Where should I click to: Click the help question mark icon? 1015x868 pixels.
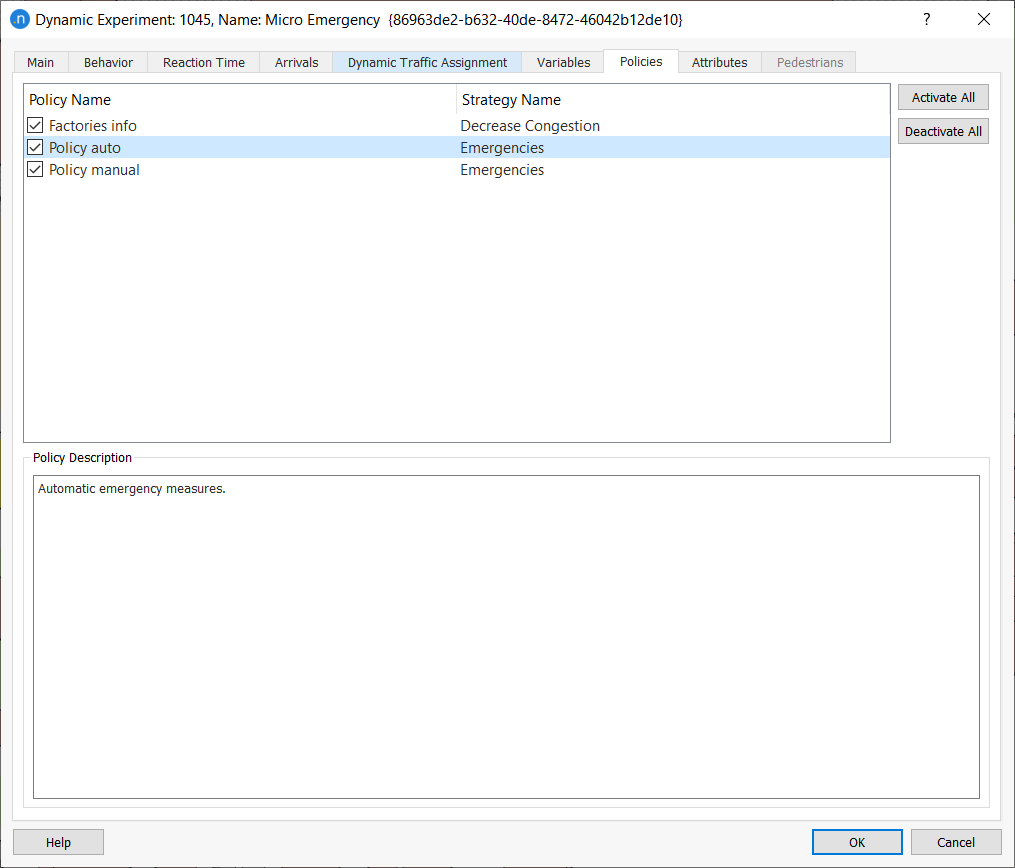[926, 19]
